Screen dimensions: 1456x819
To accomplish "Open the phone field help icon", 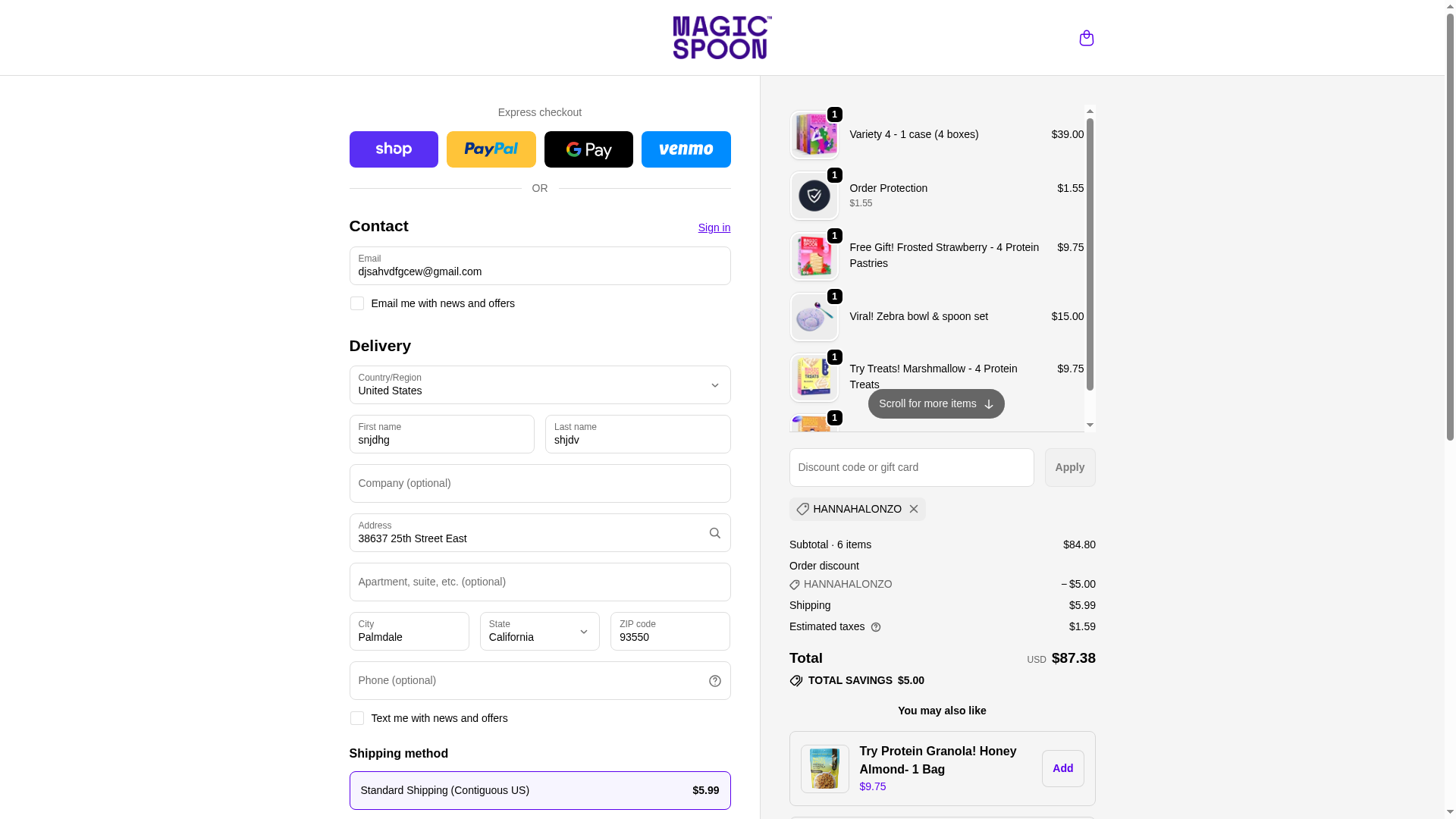I will 714,681.
